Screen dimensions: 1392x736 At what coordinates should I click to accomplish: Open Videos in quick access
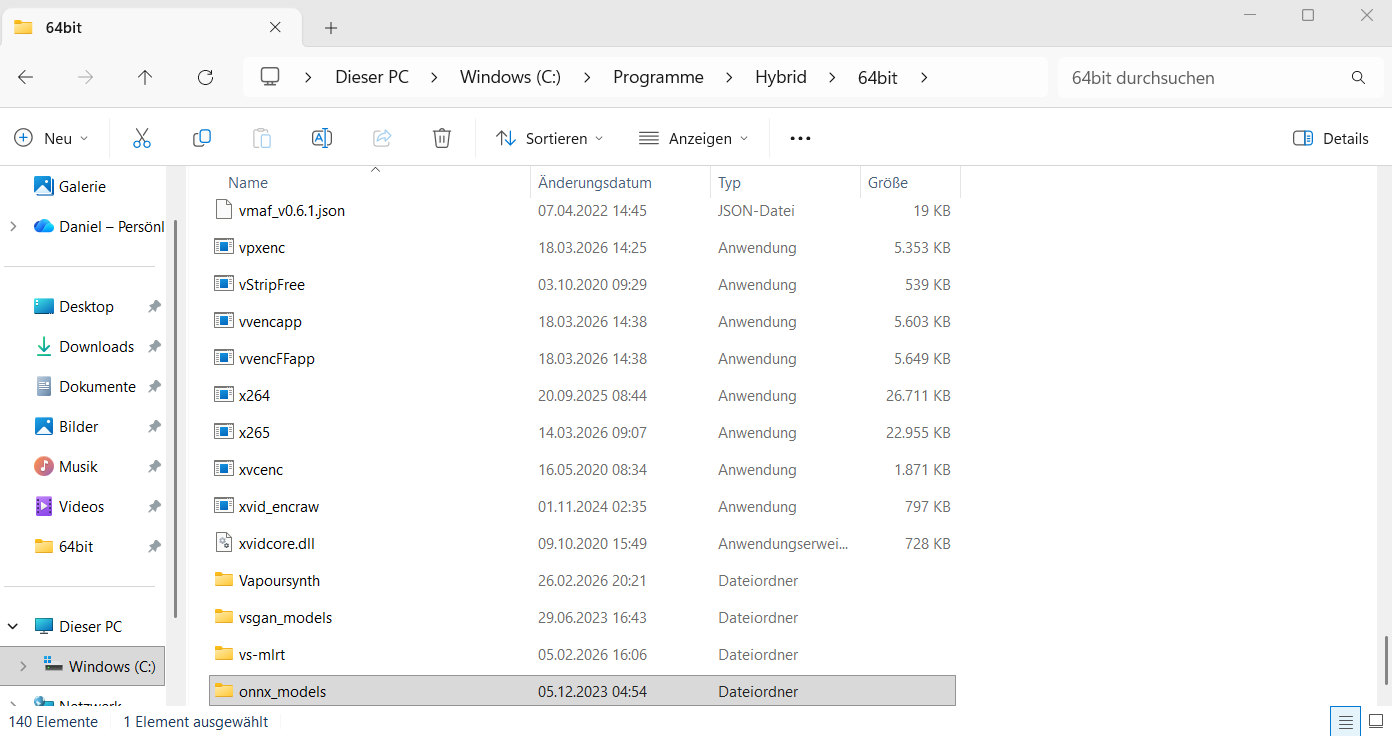pos(81,506)
